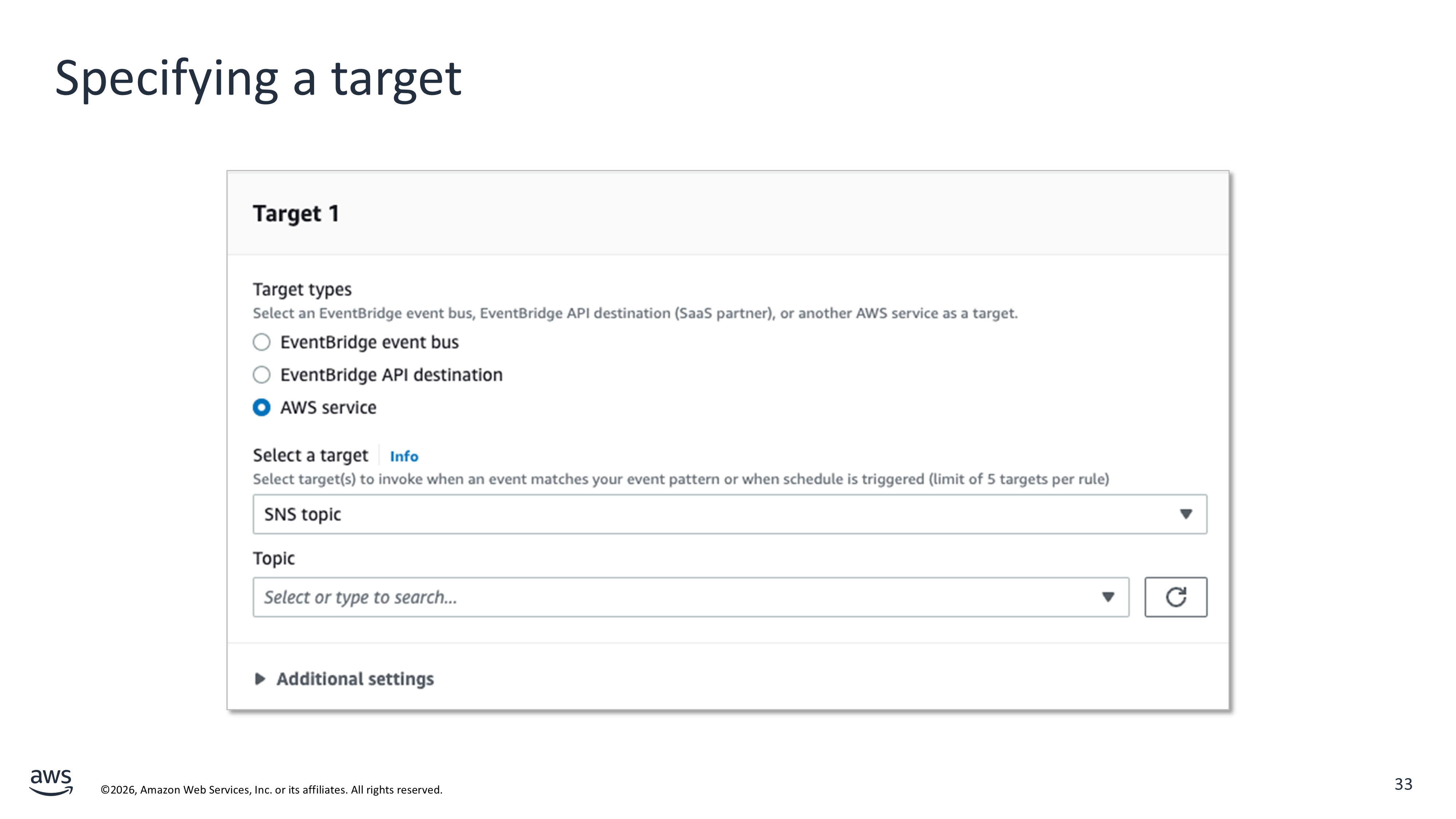Viewport: 1456px width, 819px height.
Task: Select the EventBridge event bus radio button
Action: tap(261, 342)
